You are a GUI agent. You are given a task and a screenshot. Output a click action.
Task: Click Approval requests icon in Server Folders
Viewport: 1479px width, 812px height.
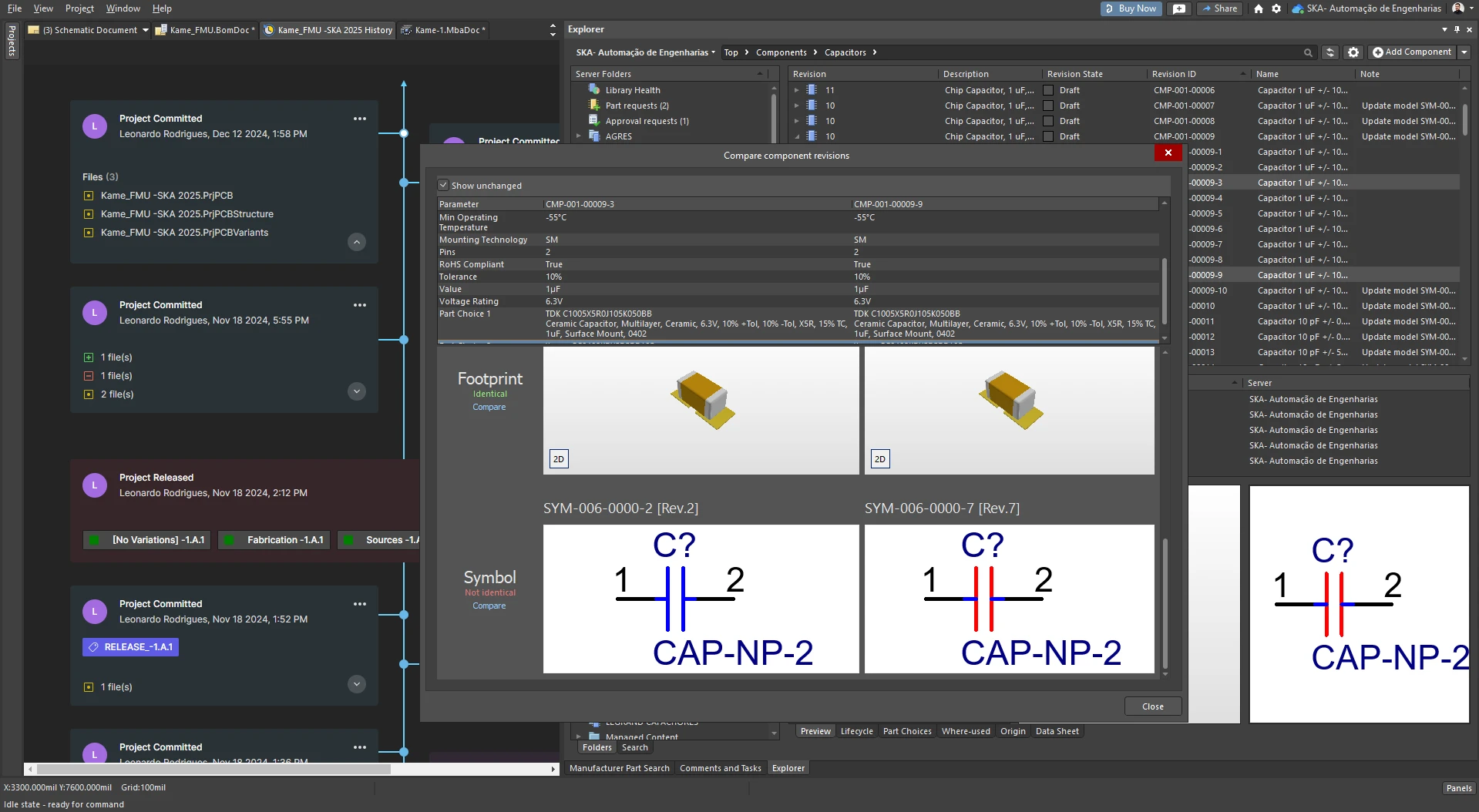(x=594, y=121)
